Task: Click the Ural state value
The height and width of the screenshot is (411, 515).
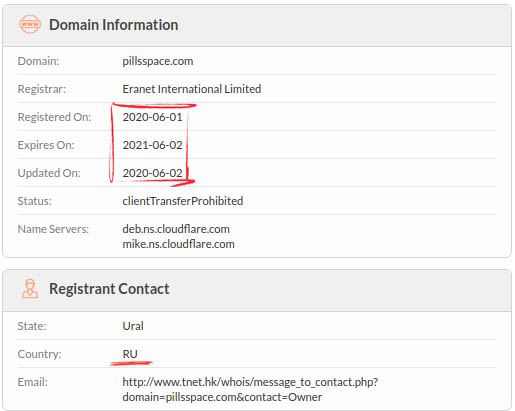Action: pos(133,326)
